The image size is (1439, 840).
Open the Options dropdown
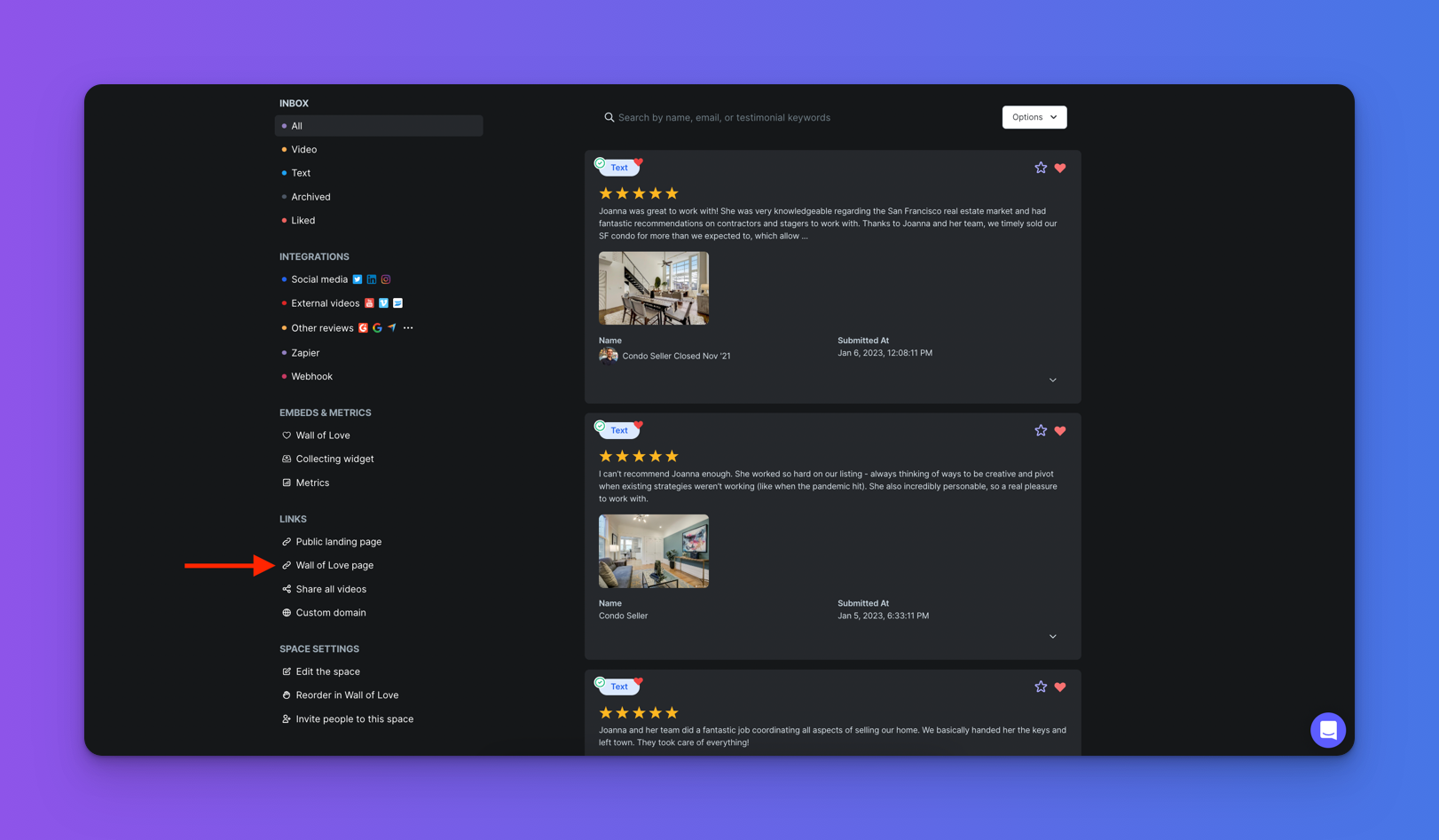[x=1034, y=117]
